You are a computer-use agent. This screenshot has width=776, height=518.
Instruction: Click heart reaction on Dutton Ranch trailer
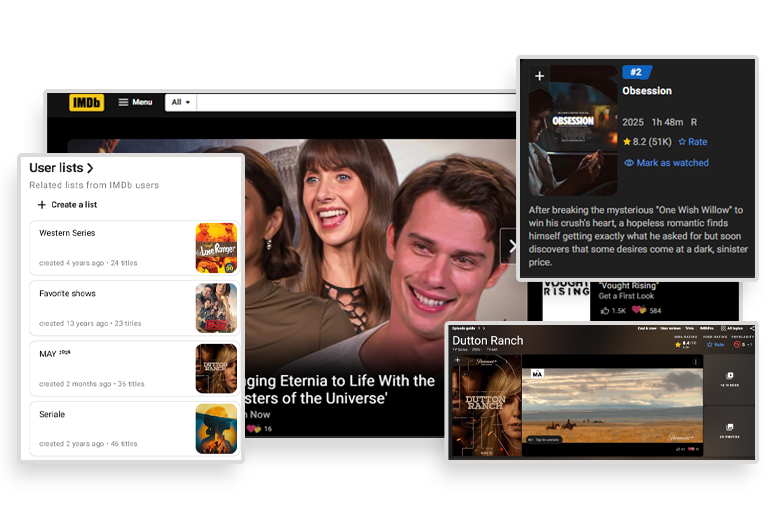692,449
